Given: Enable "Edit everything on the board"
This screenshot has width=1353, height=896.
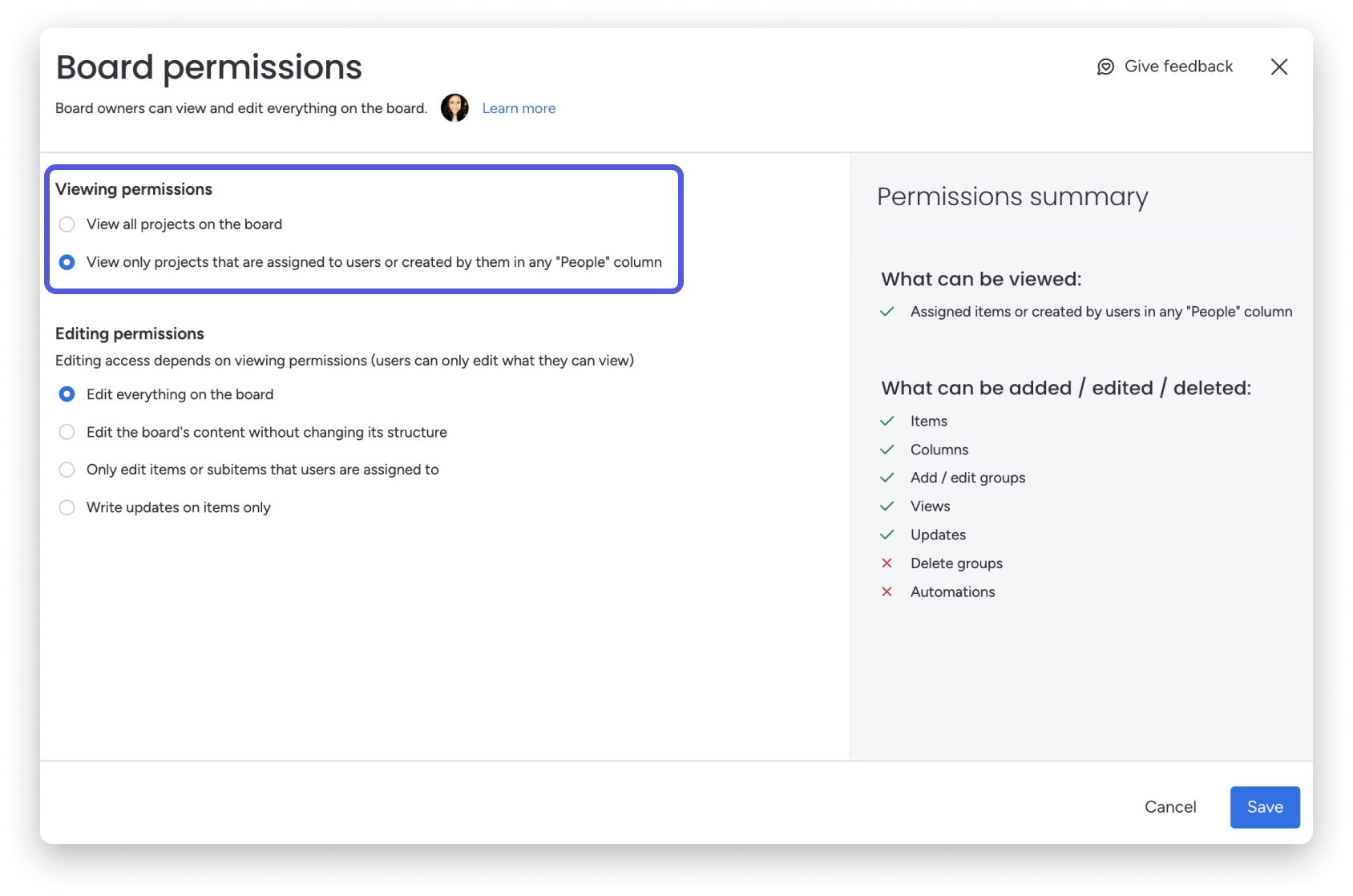Looking at the screenshot, I should point(67,394).
